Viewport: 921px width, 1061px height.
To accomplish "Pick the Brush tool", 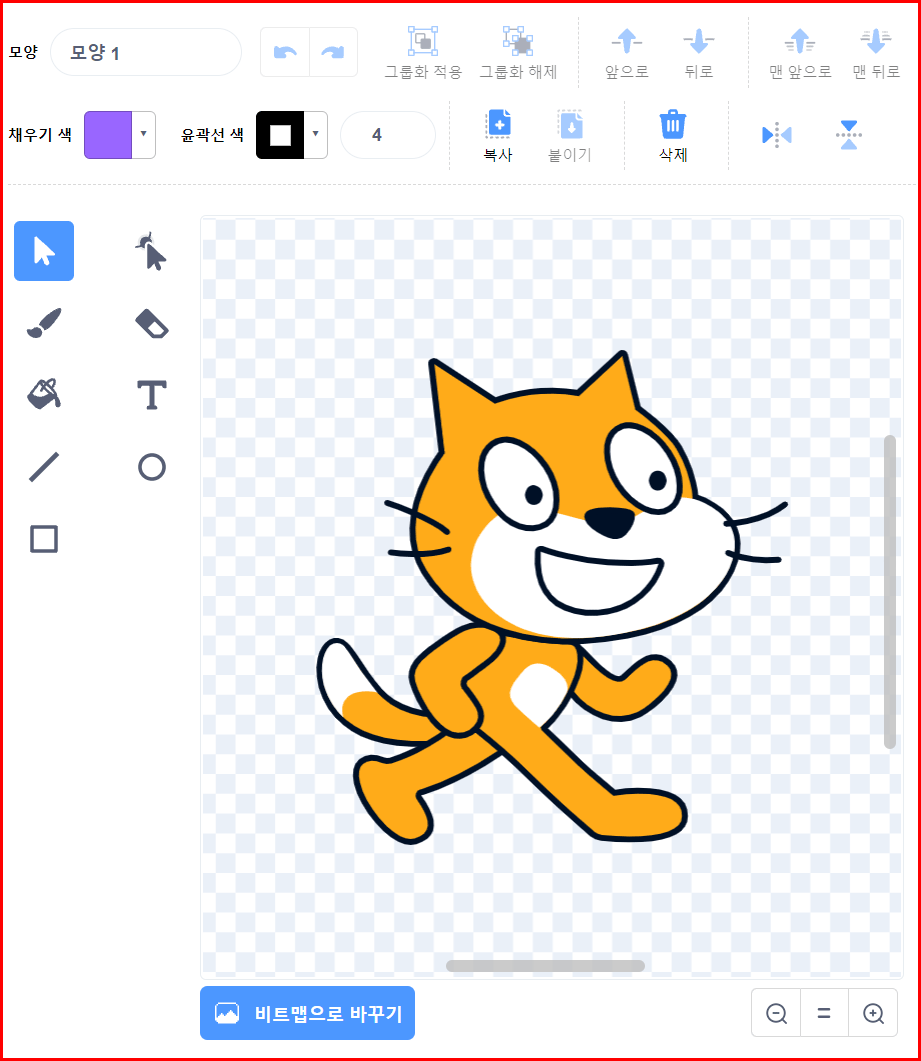I will tap(44, 323).
